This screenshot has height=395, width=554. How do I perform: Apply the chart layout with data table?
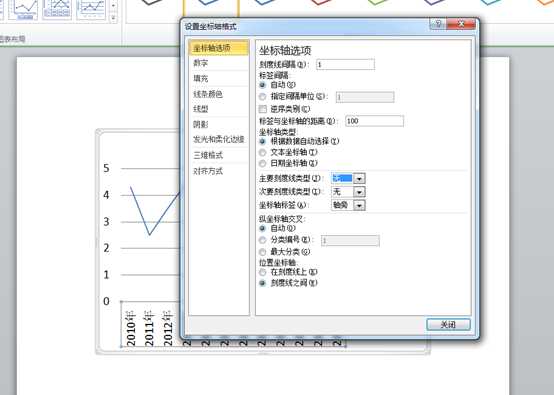click(x=57, y=10)
